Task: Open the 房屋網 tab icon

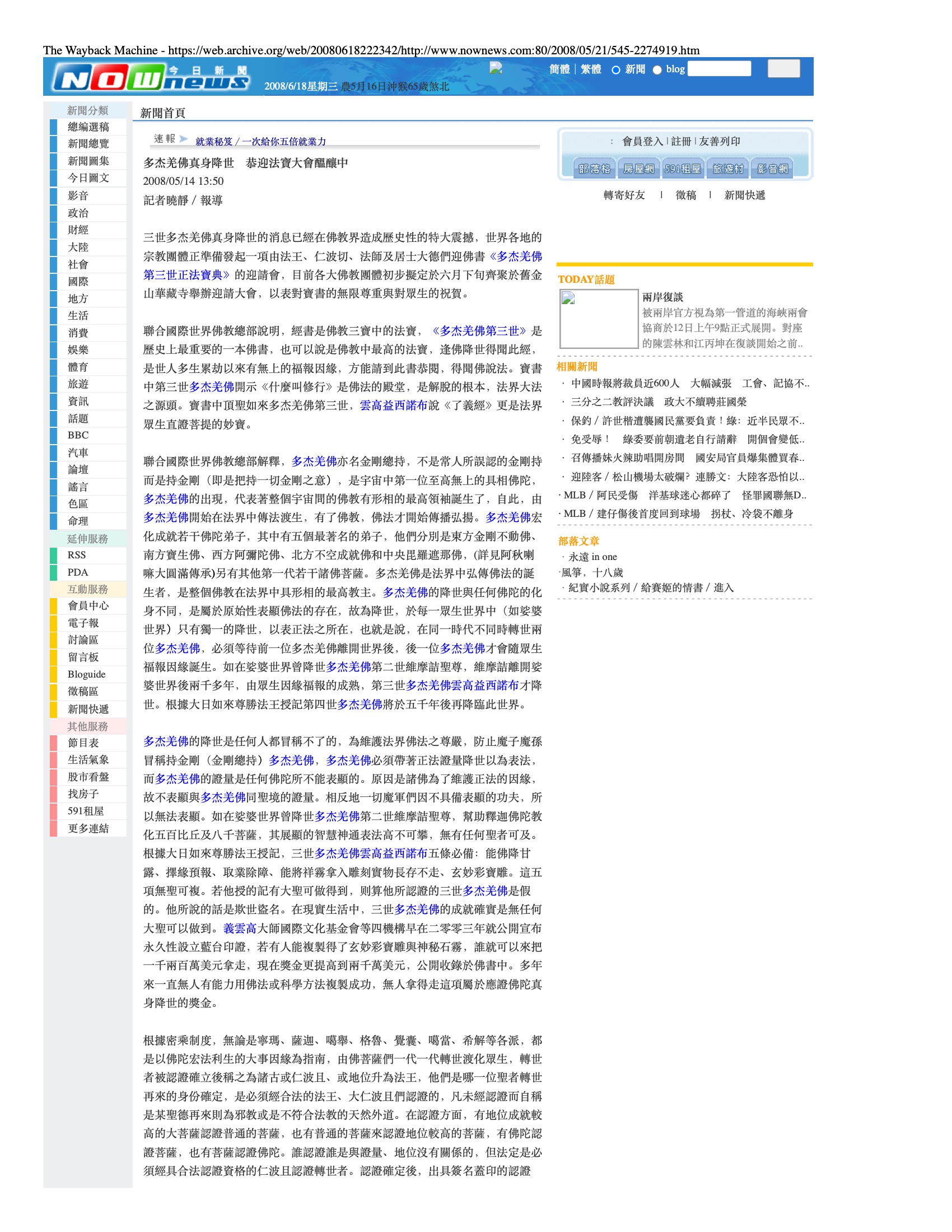Action: [x=638, y=169]
